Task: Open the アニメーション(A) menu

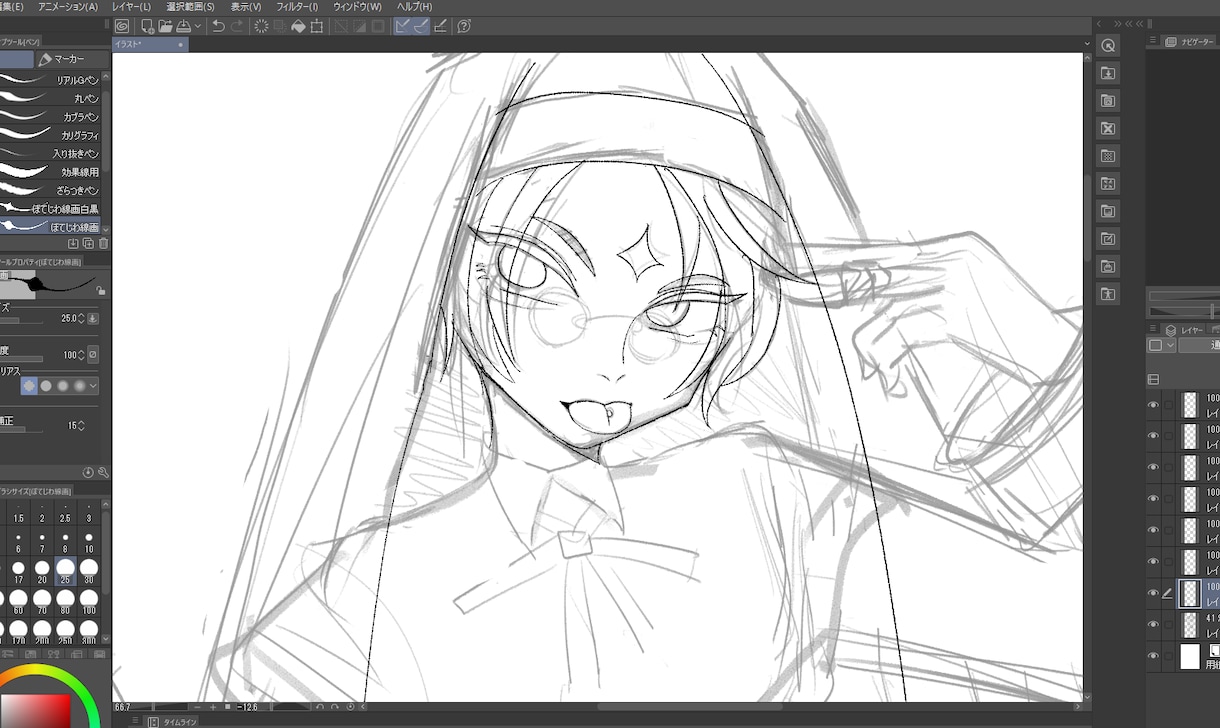Action: pyautogui.click(x=68, y=7)
